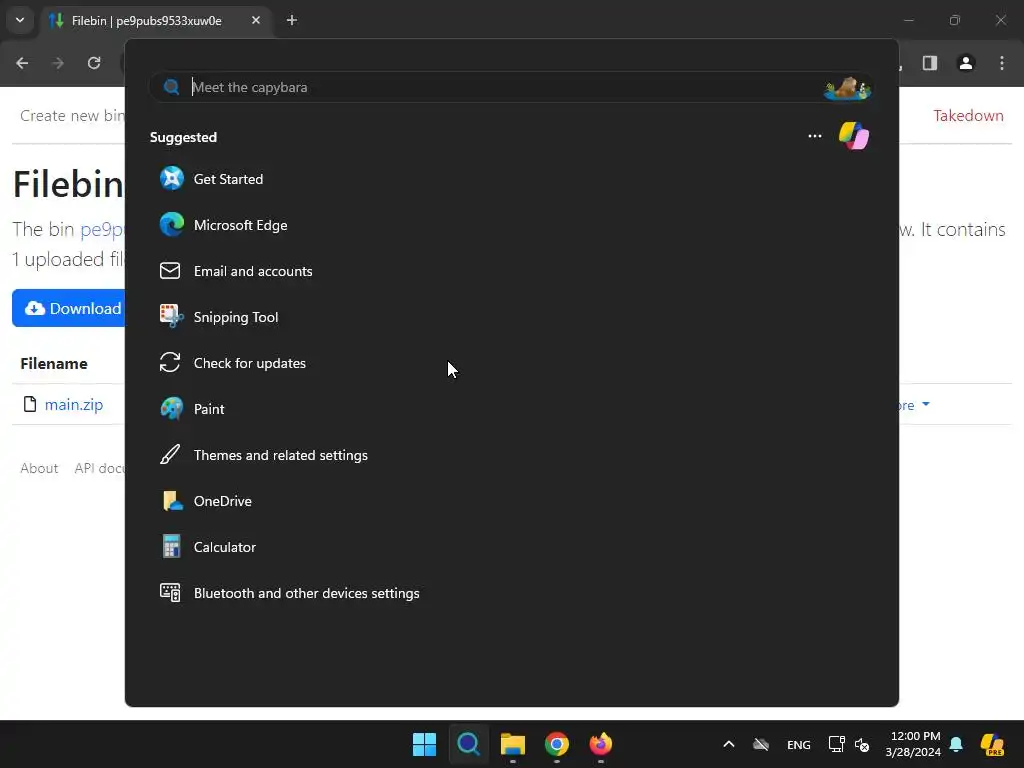The width and height of the screenshot is (1024, 768).
Task: Open the Chrome tab search dropdown
Action: click(x=20, y=20)
